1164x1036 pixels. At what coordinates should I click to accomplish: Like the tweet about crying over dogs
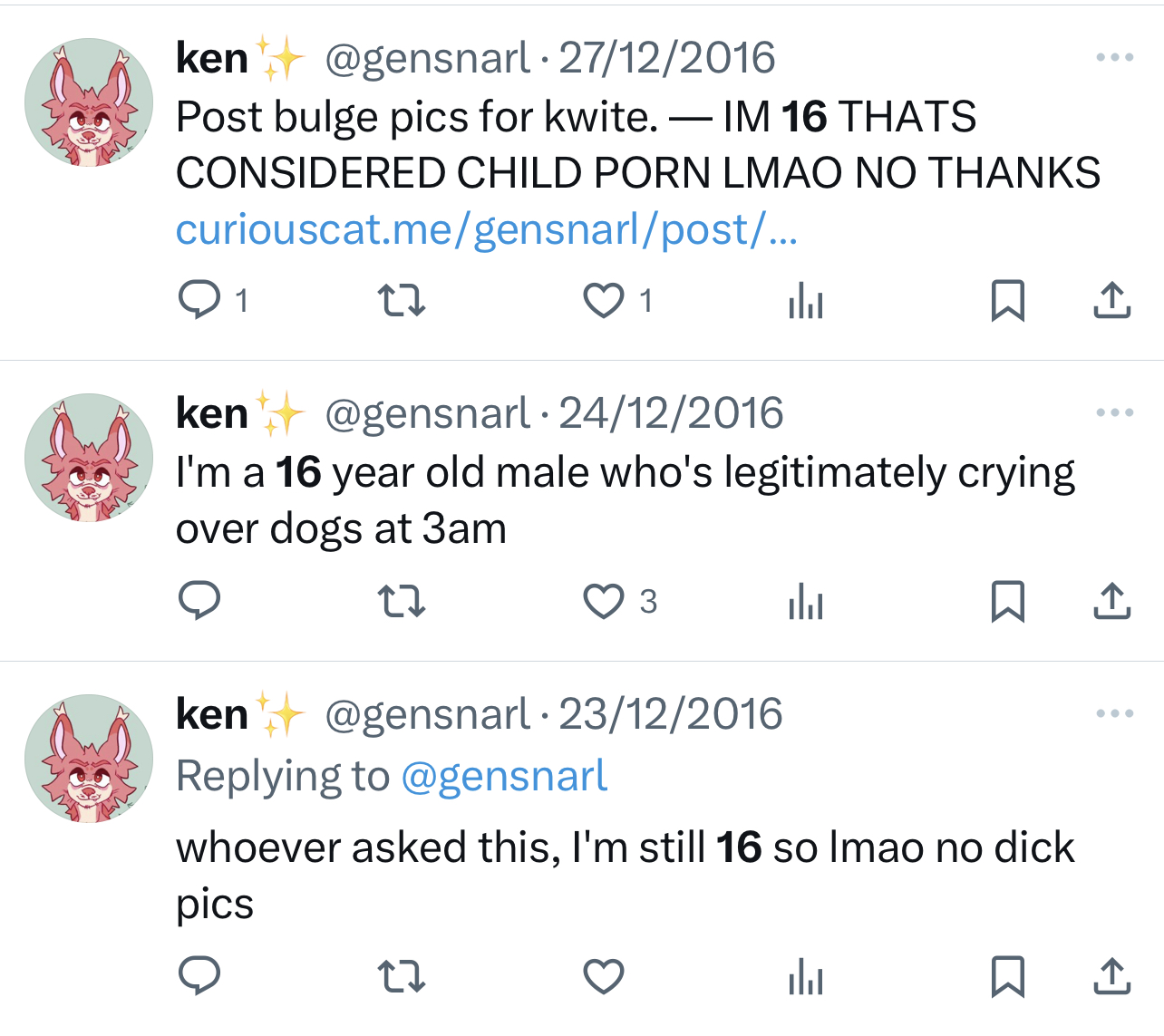pos(604,601)
